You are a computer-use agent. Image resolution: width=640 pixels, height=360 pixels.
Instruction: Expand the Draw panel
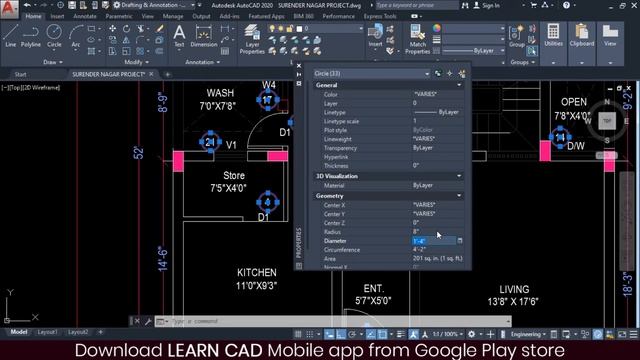coord(53,62)
